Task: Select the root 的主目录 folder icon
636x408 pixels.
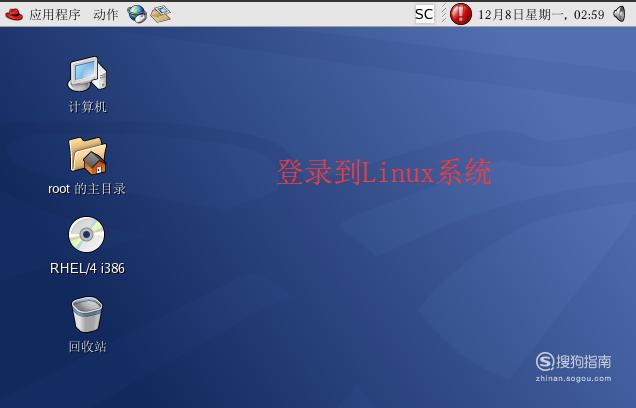Action: (x=88, y=156)
